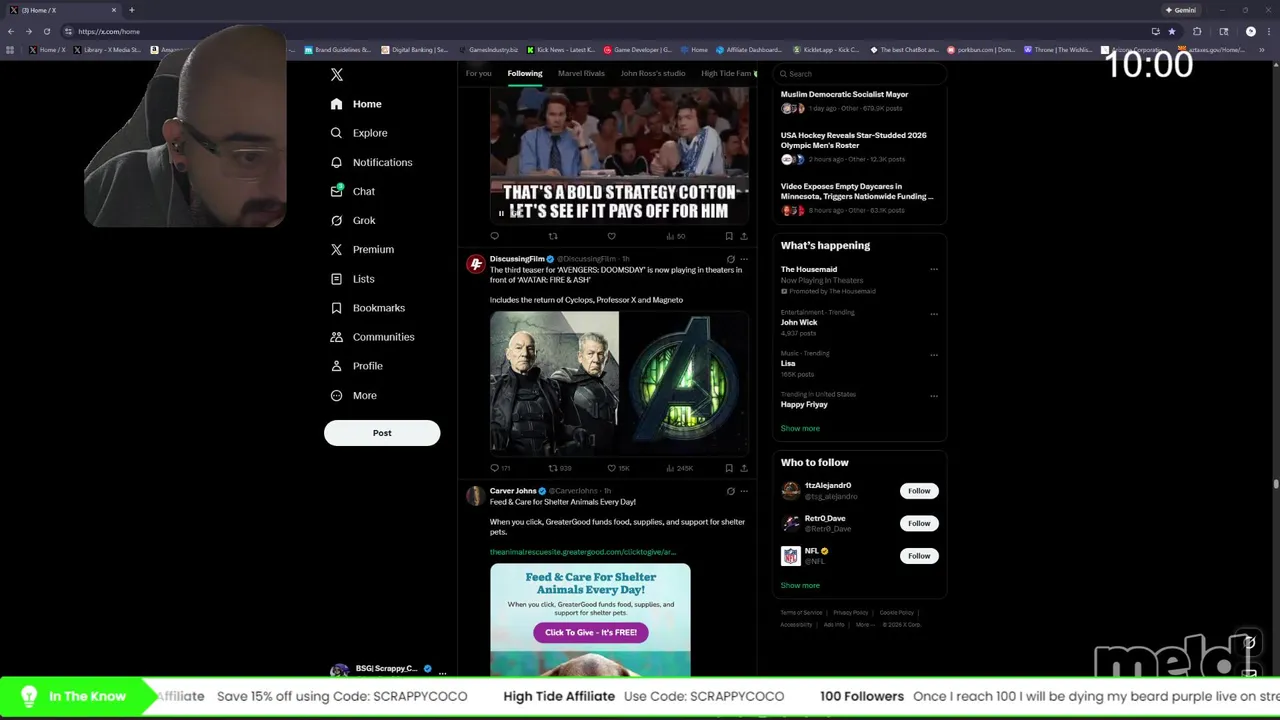Follow 1tzAlejandr0

click(919, 491)
